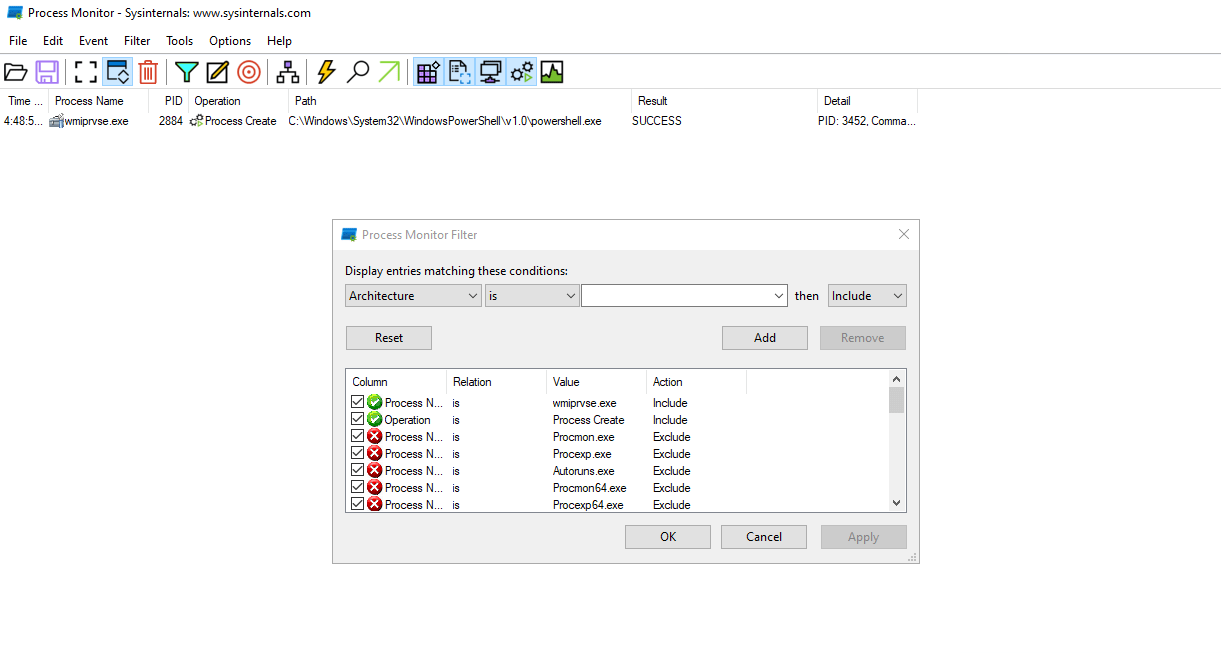Click red X icon of Autoruns.exe filter
1222x653 pixels.
[375, 470]
